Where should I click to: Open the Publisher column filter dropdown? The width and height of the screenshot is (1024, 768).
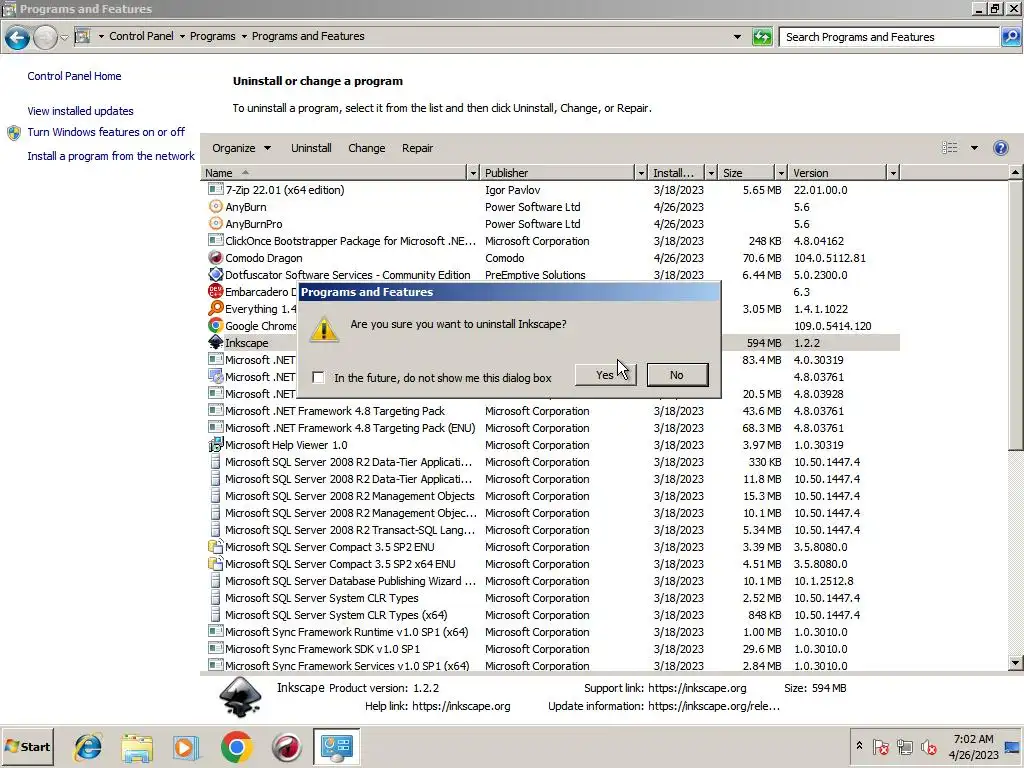tap(641, 172)
